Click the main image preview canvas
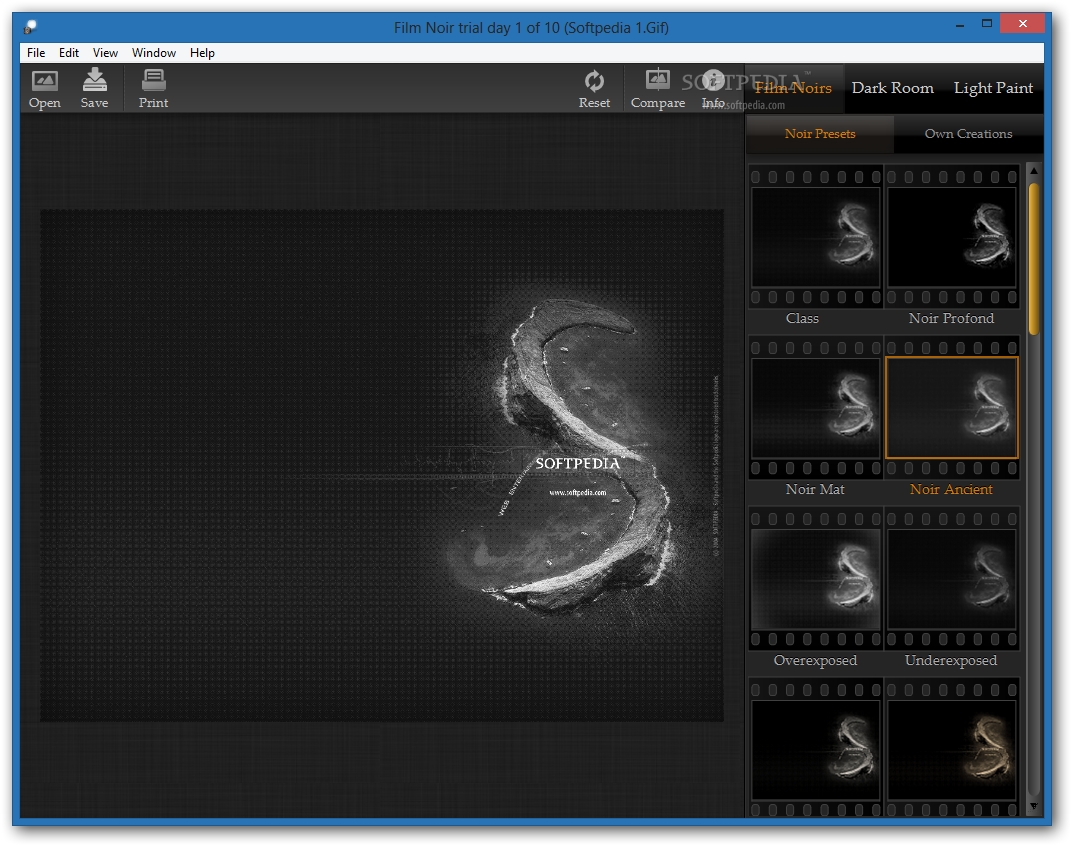 pyautogui.click(x=381, y=465)
